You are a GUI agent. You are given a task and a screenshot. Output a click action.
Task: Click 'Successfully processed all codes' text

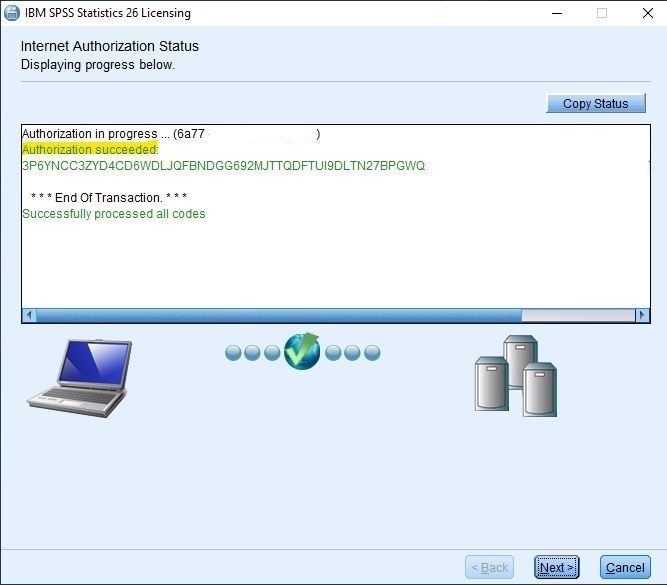[114, 214]
